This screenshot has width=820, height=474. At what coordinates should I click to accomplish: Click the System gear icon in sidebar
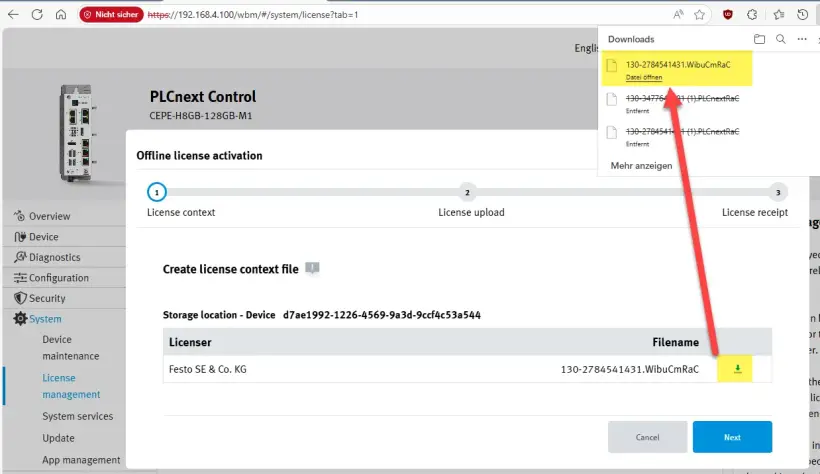pos(20,319)
